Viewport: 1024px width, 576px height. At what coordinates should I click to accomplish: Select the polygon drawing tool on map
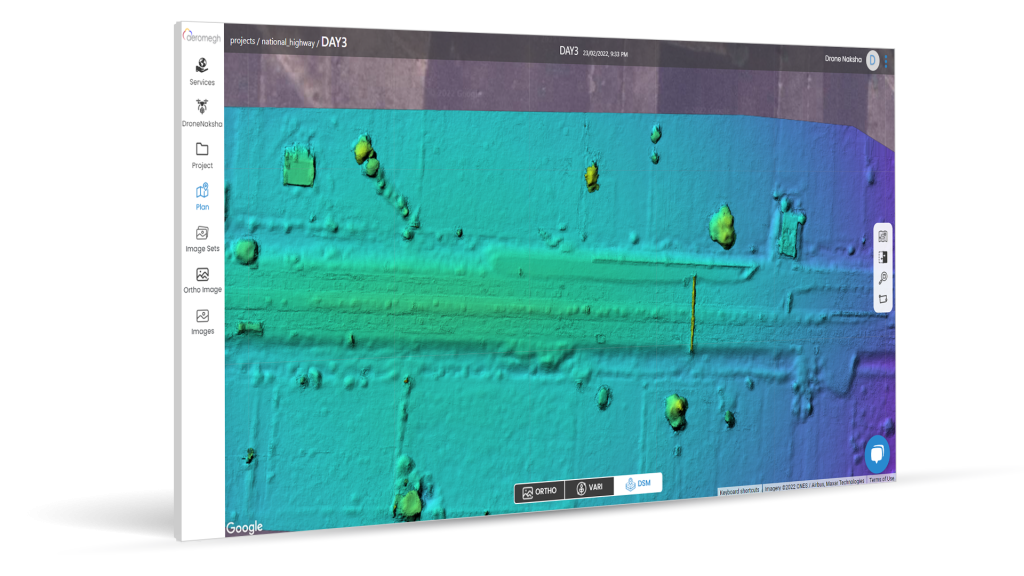[882, 299]
